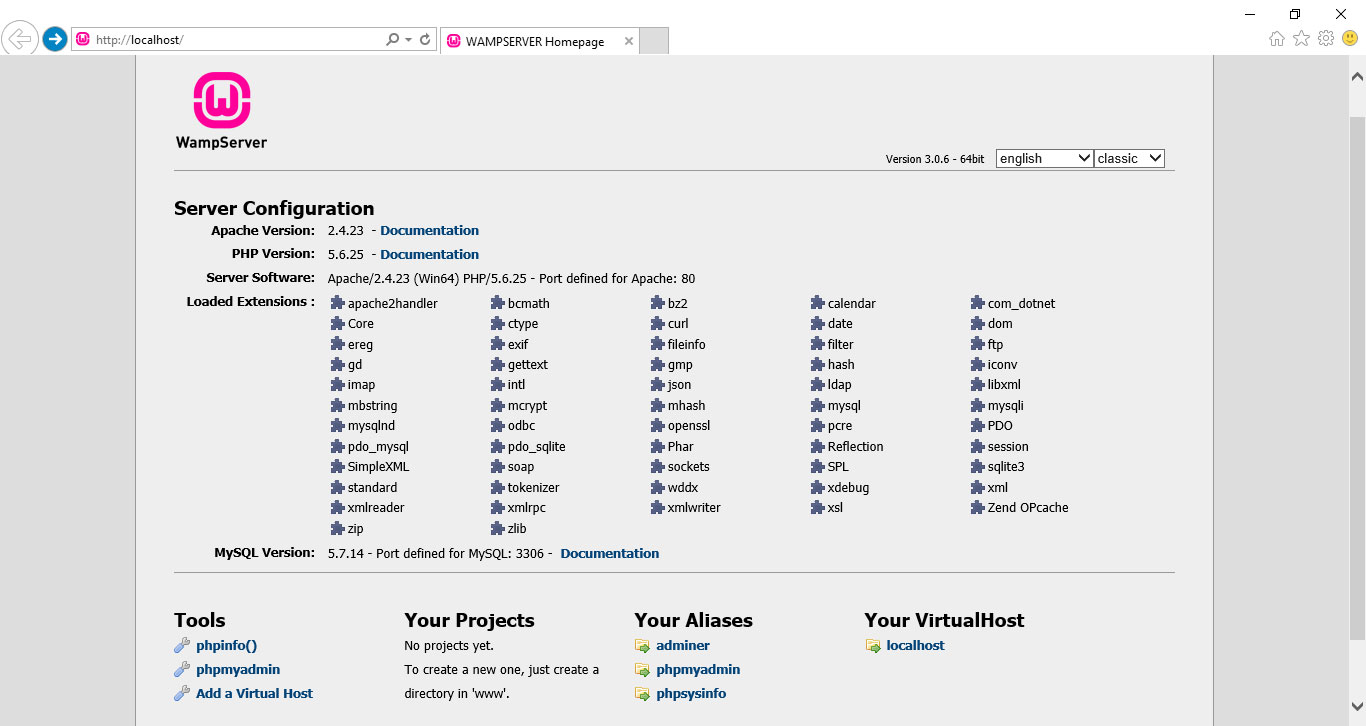The image size is (1366, 726).
Task: Click the vertical scrollbar down arrow
Action: pos(1357,717)
